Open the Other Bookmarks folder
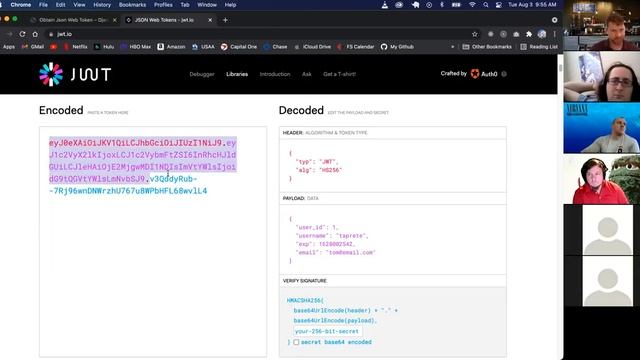 point(487,47)
